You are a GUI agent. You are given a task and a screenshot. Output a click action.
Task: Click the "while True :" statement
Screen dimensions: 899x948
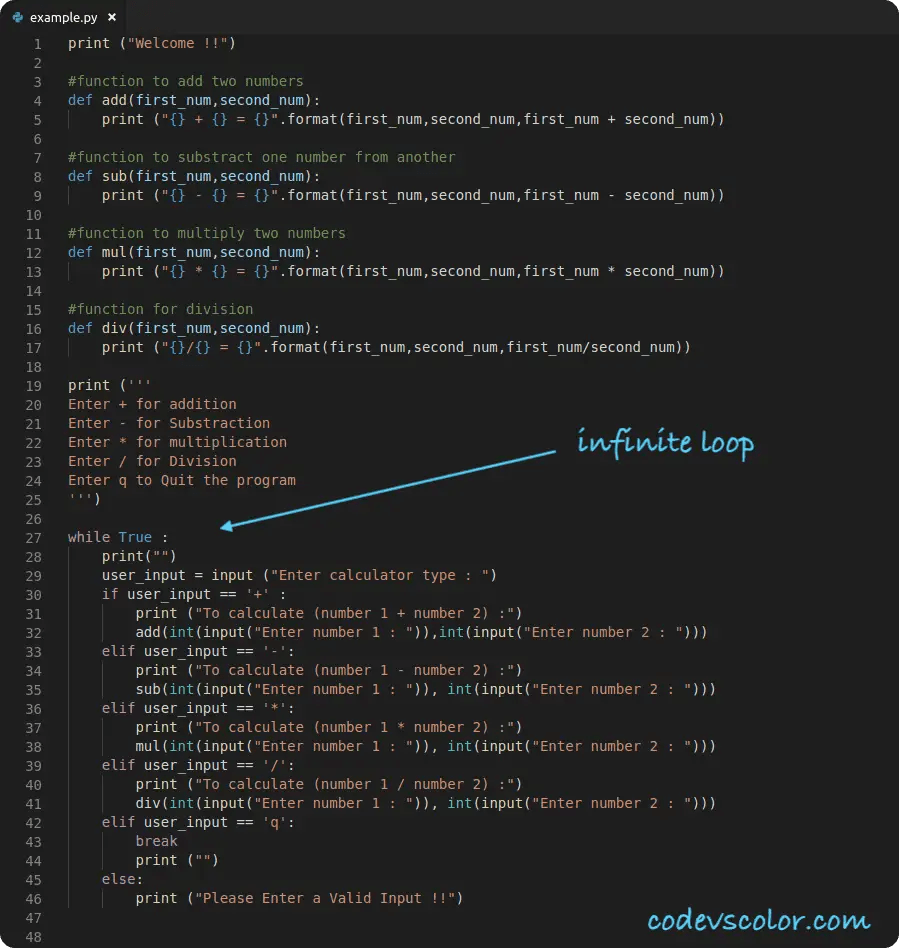(x=118, y=537)
